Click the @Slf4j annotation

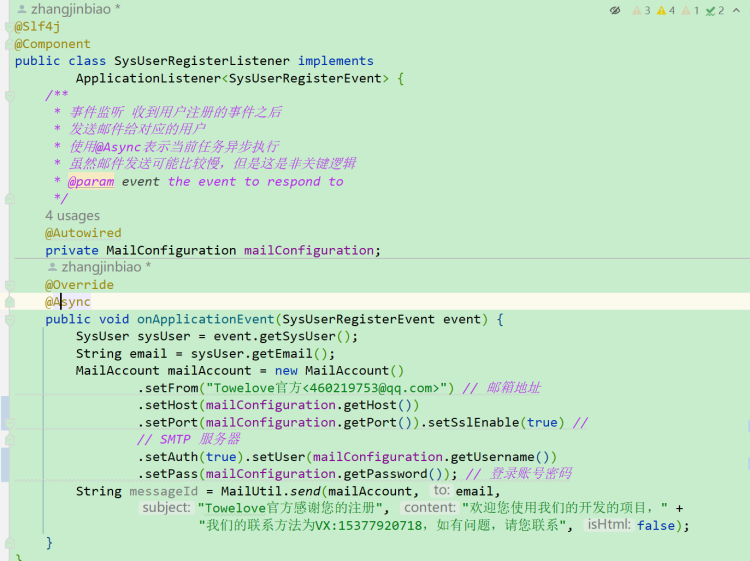37,26
